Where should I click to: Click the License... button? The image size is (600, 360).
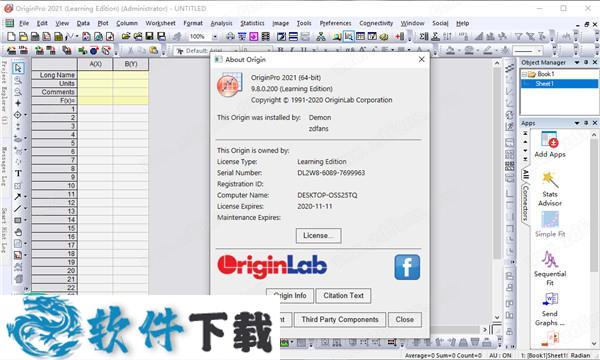[x=318, y=236]
